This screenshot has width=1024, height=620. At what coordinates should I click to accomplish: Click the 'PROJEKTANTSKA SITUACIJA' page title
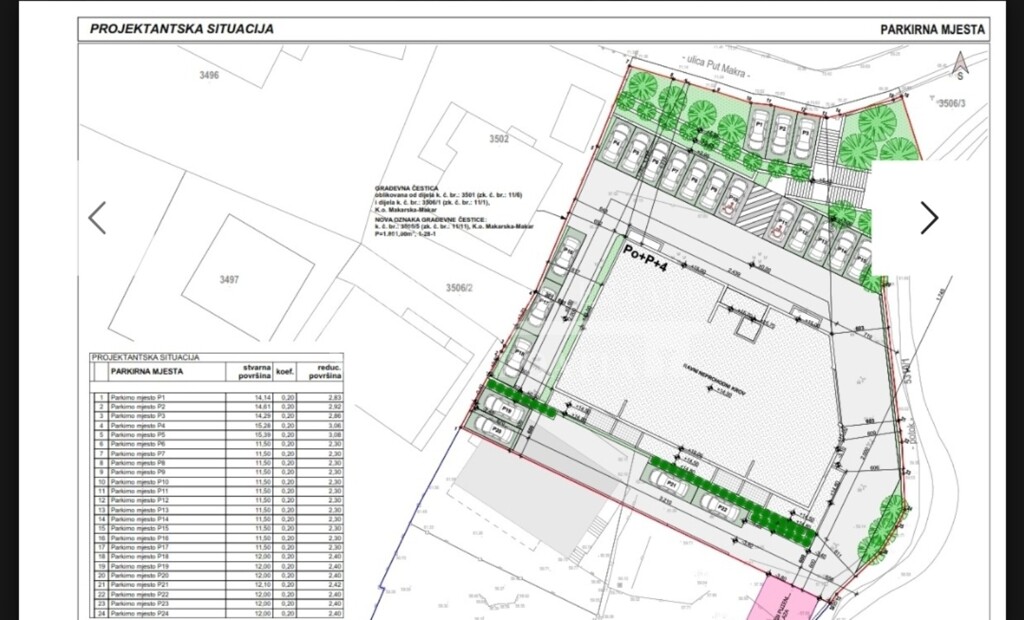point(181,29)
